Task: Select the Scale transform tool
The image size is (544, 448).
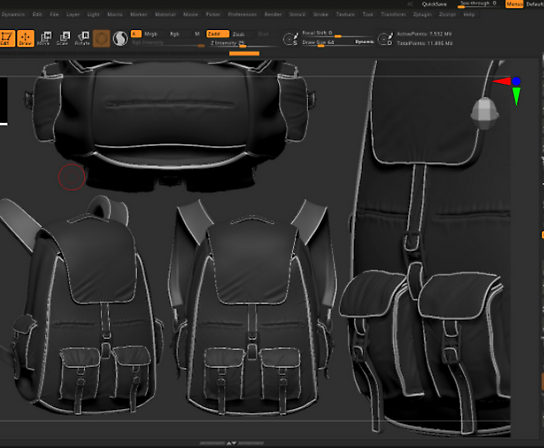Action: click(63, 39)
